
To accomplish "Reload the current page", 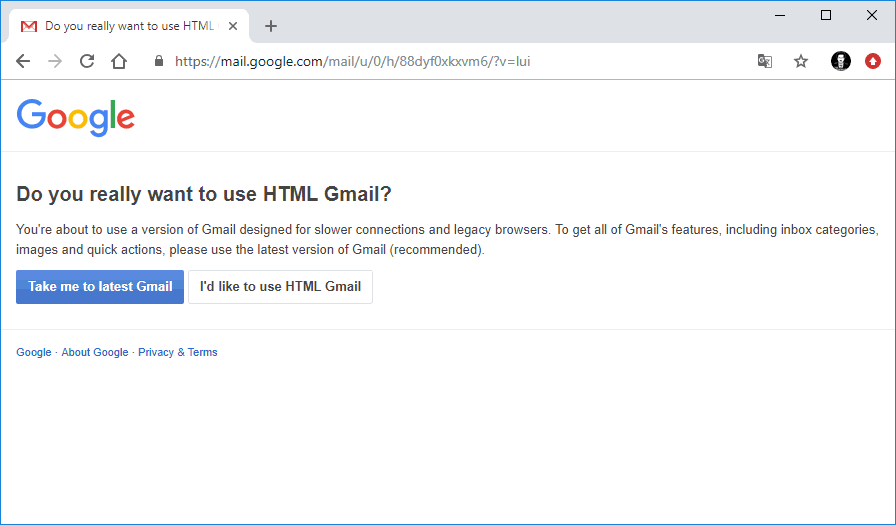I will point(87,61).
